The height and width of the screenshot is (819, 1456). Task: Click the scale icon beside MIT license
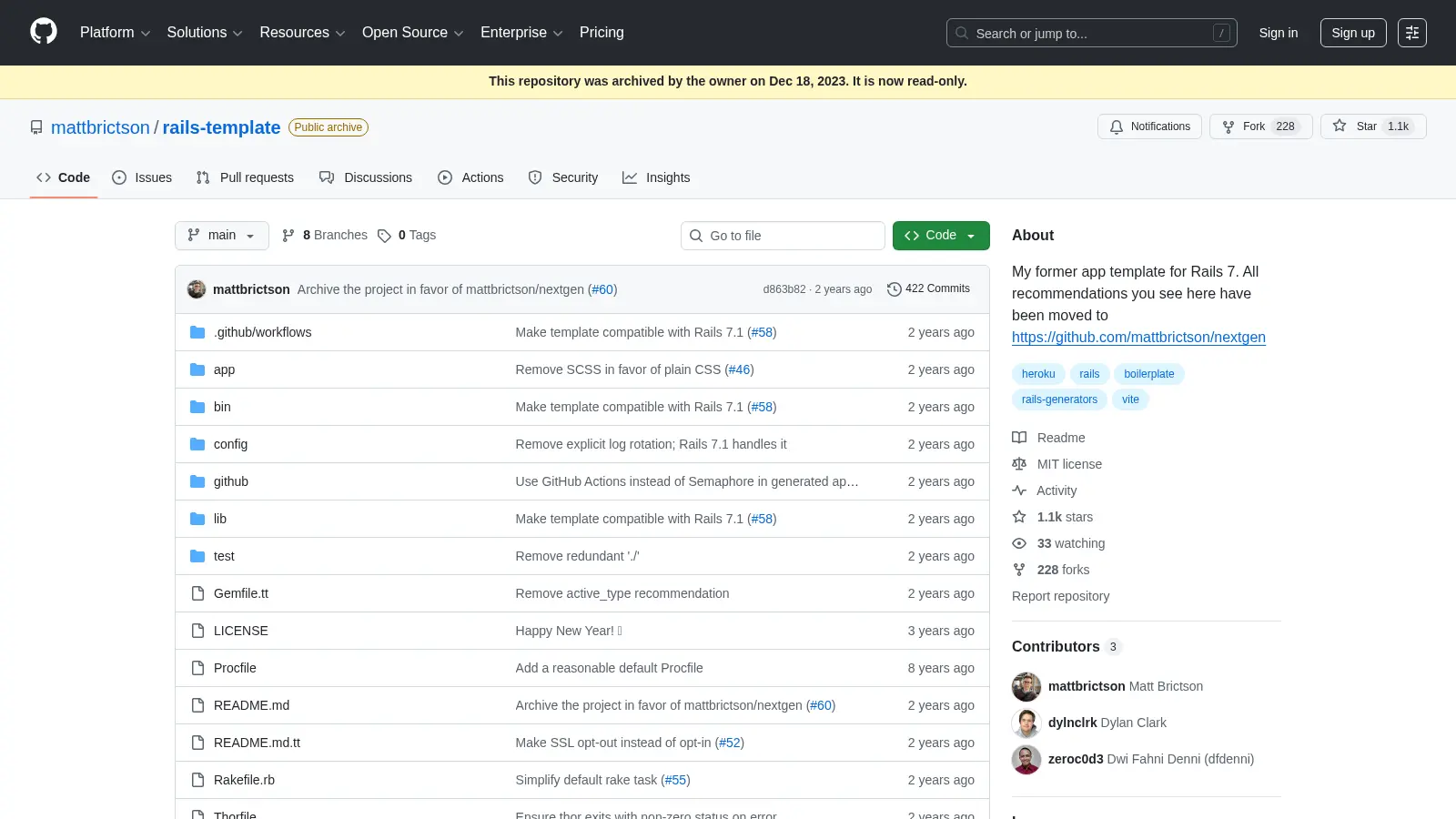tap(1019, 464)
